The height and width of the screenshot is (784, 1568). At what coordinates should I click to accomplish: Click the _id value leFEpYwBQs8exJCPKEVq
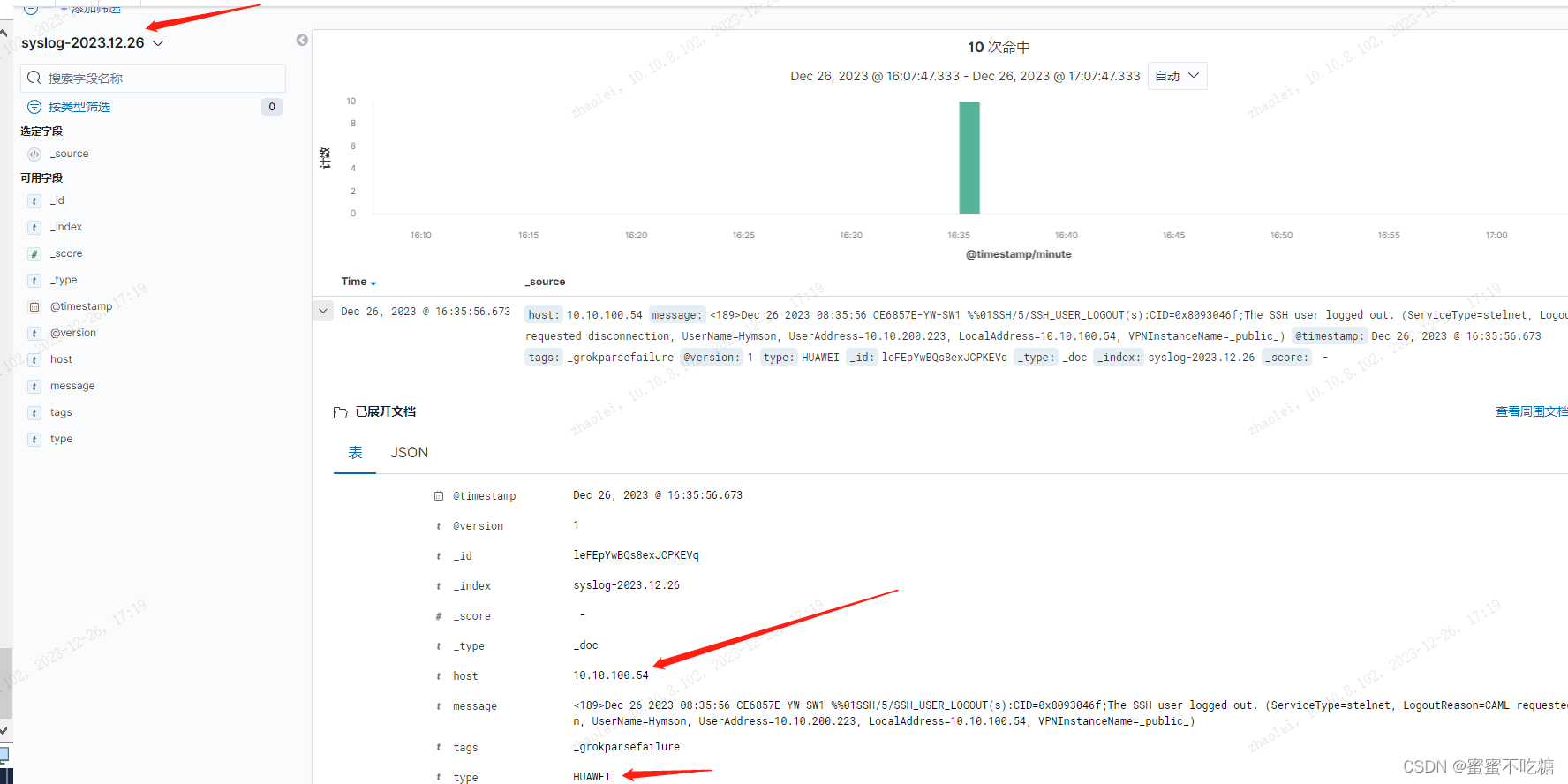(636, 555)
